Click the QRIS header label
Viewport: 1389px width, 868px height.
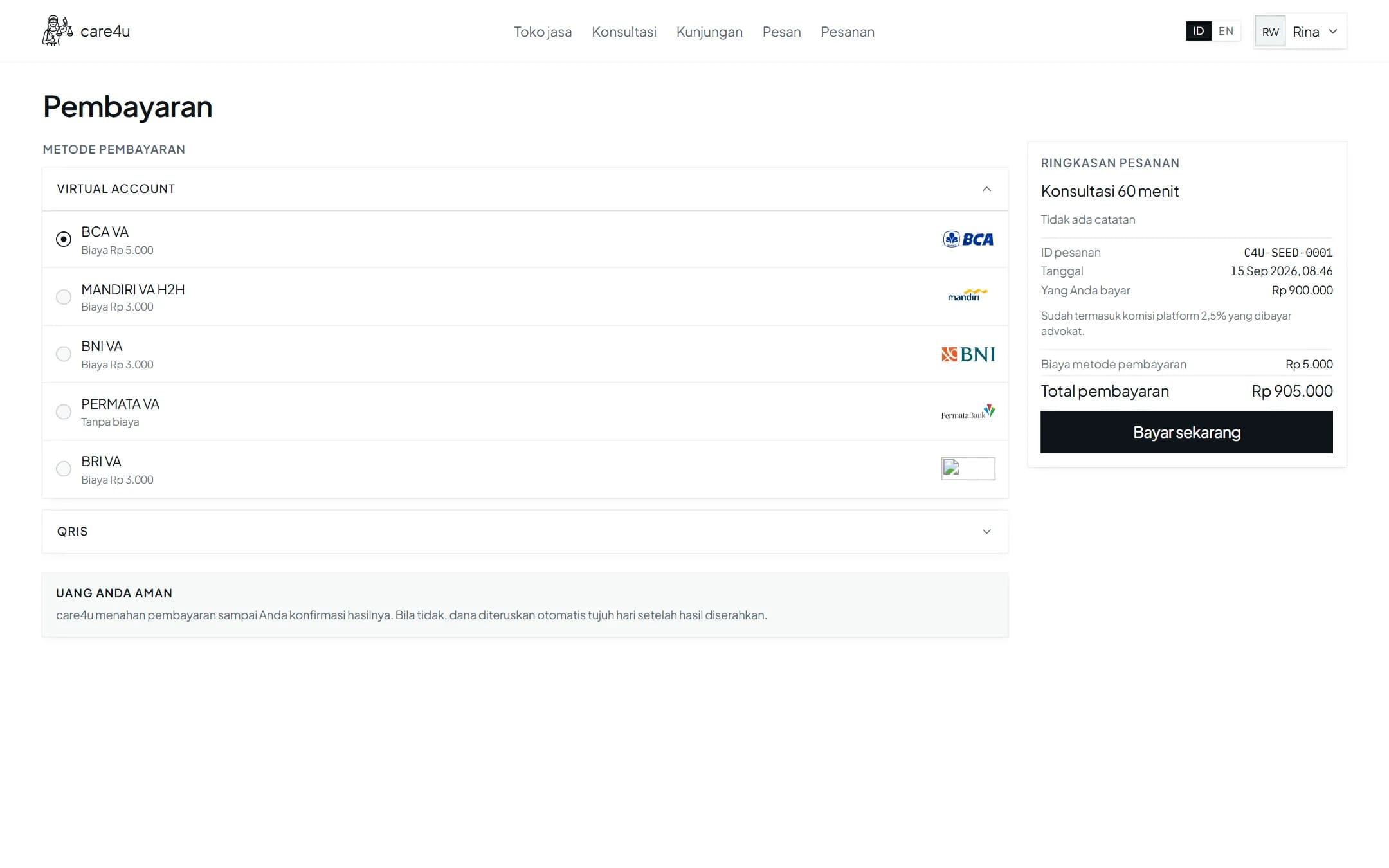[x=72, y=532]
